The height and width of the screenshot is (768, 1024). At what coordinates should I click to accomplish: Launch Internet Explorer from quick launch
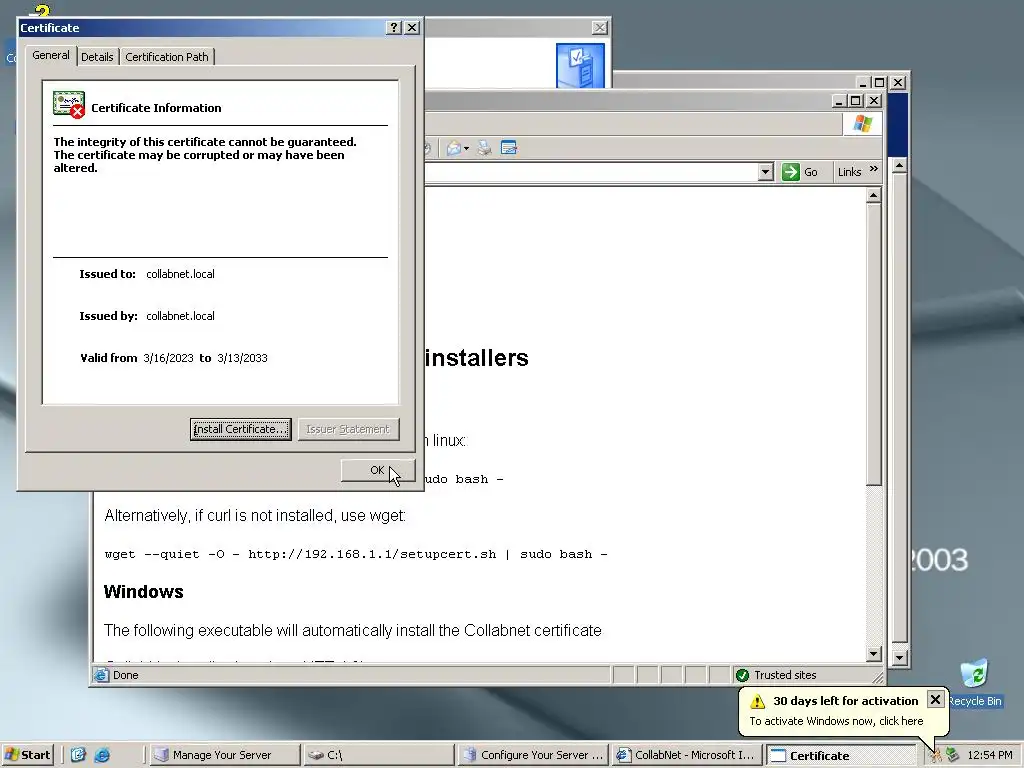click(x=102, y=755)
